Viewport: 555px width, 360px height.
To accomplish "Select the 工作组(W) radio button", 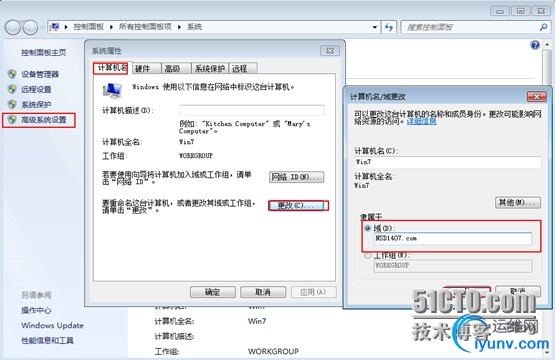I will (x=368, y=255).
